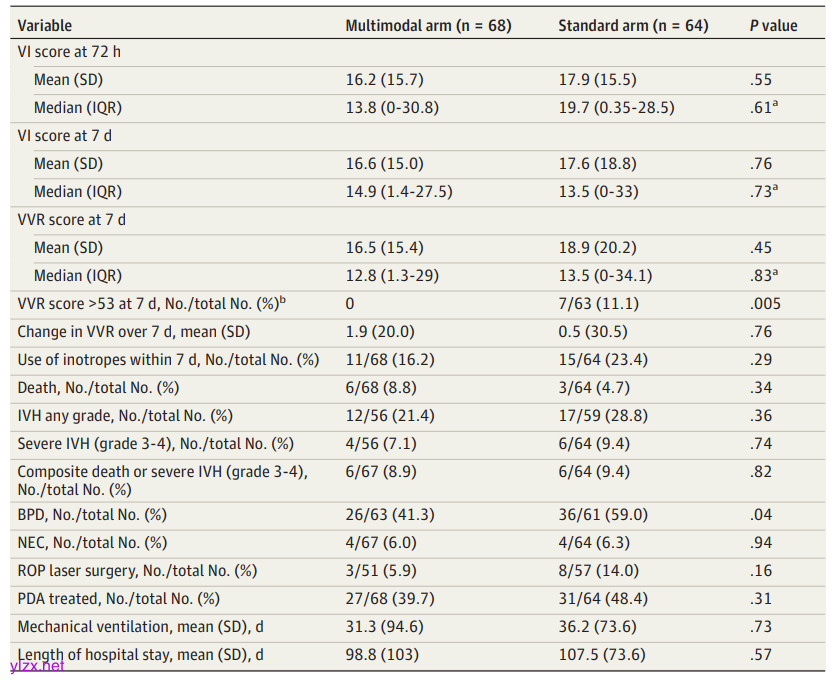Select the Death row label
The image size is (840, 681).
[98, 387]
